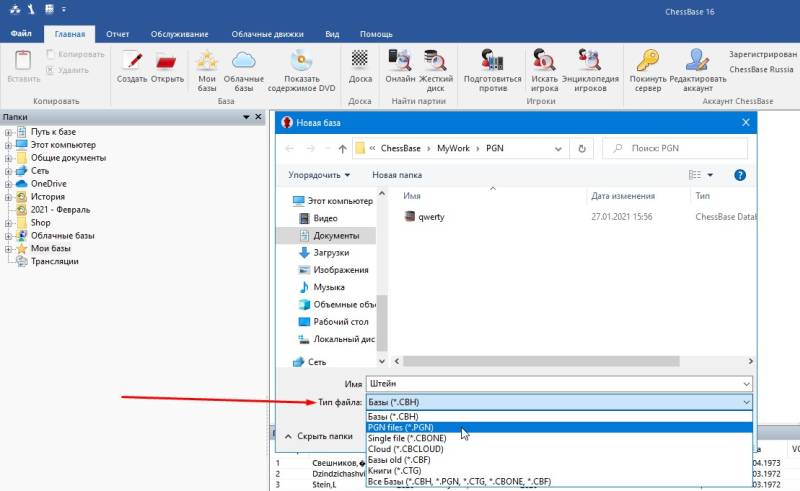Open the Тип файла combo box
This screenshot has width=800, height=491.
pyautogui.click(x=558, y=402)
